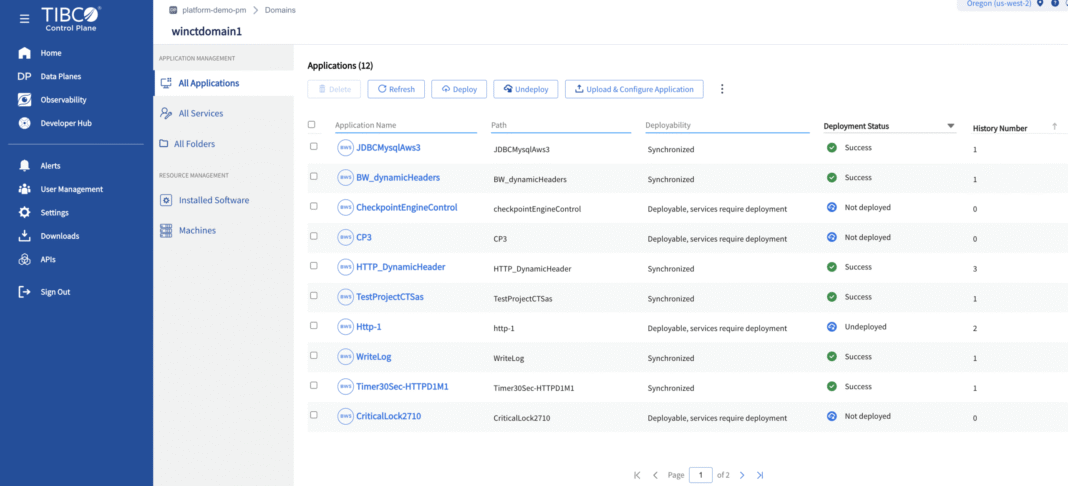Click the Alerts bell icon
This screenshot has width=1068, height=486.
click(x=25, y=165)
